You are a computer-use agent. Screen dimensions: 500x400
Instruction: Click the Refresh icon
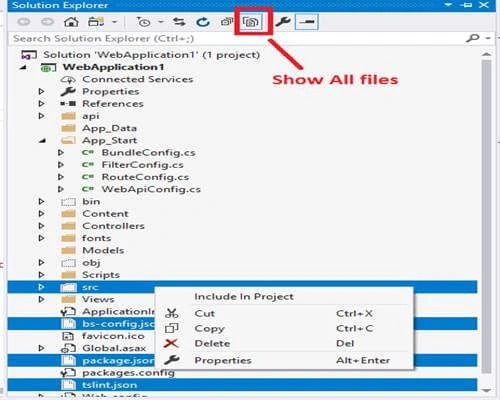[x=203, y=22]
